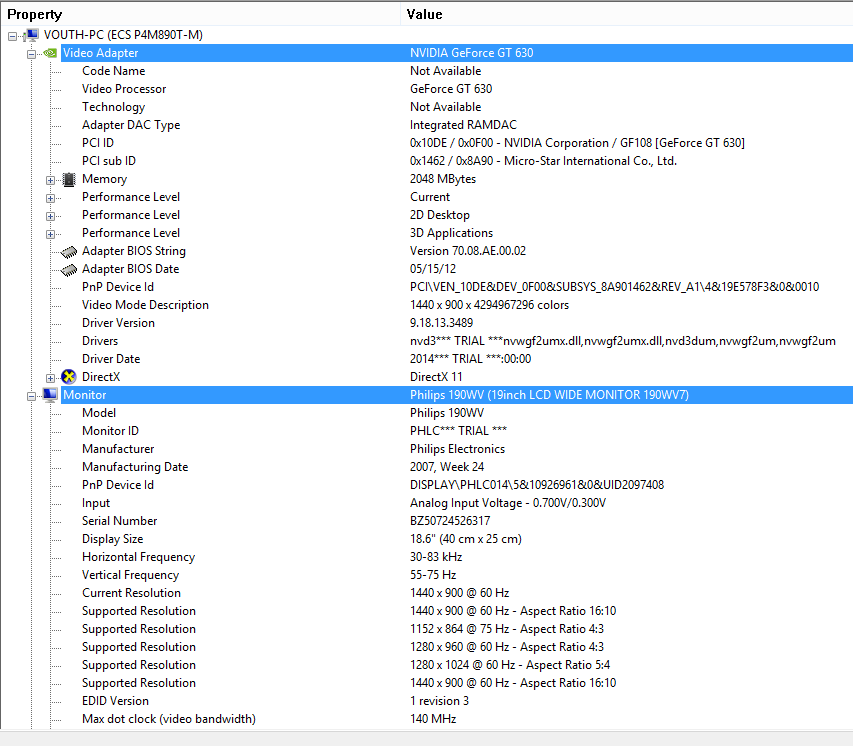Click the chip icon beside Adapter BIOS String

[x=69, y=251]
